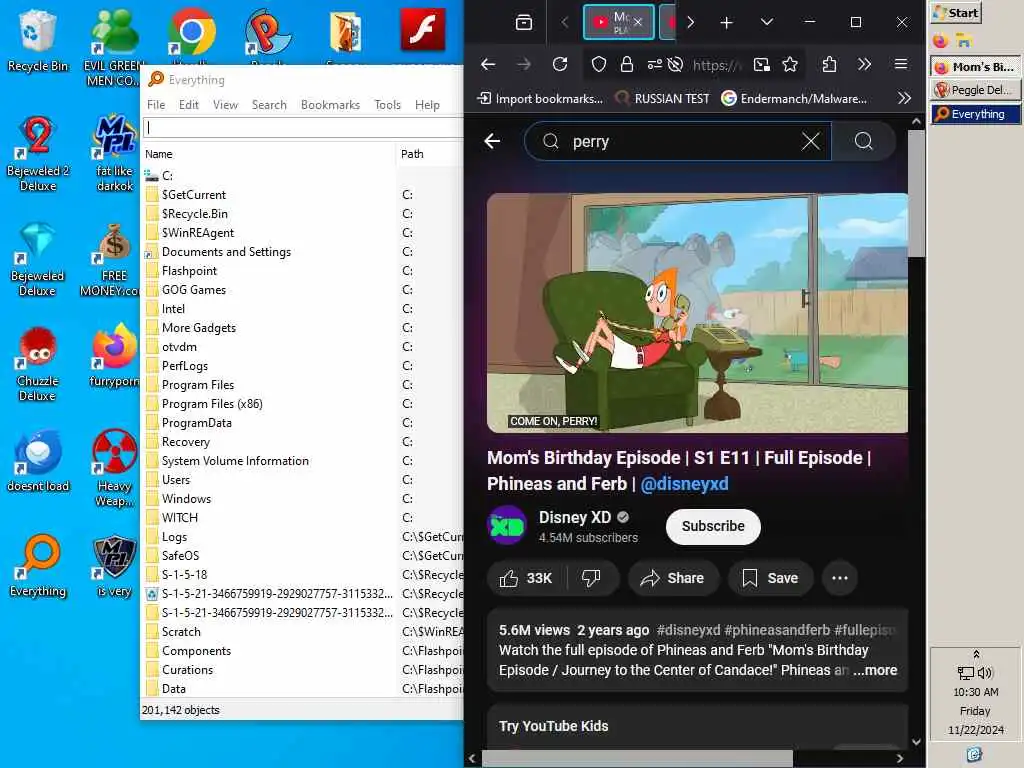This screenshot has width=1024, height=768.
Task: Launch the Google Chrome desktop shortcut
Action: point(191,31)
